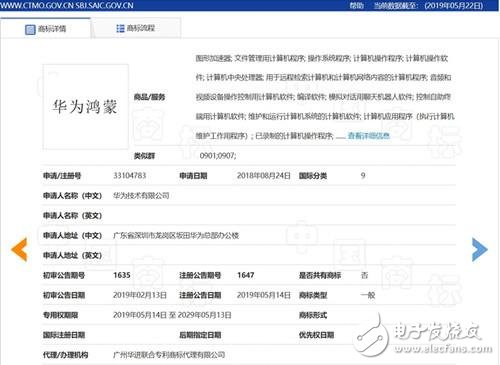The width and height of the screenshot is (500, 365).
Task: Click the orange previous arrow
Action: pos(19,249)
